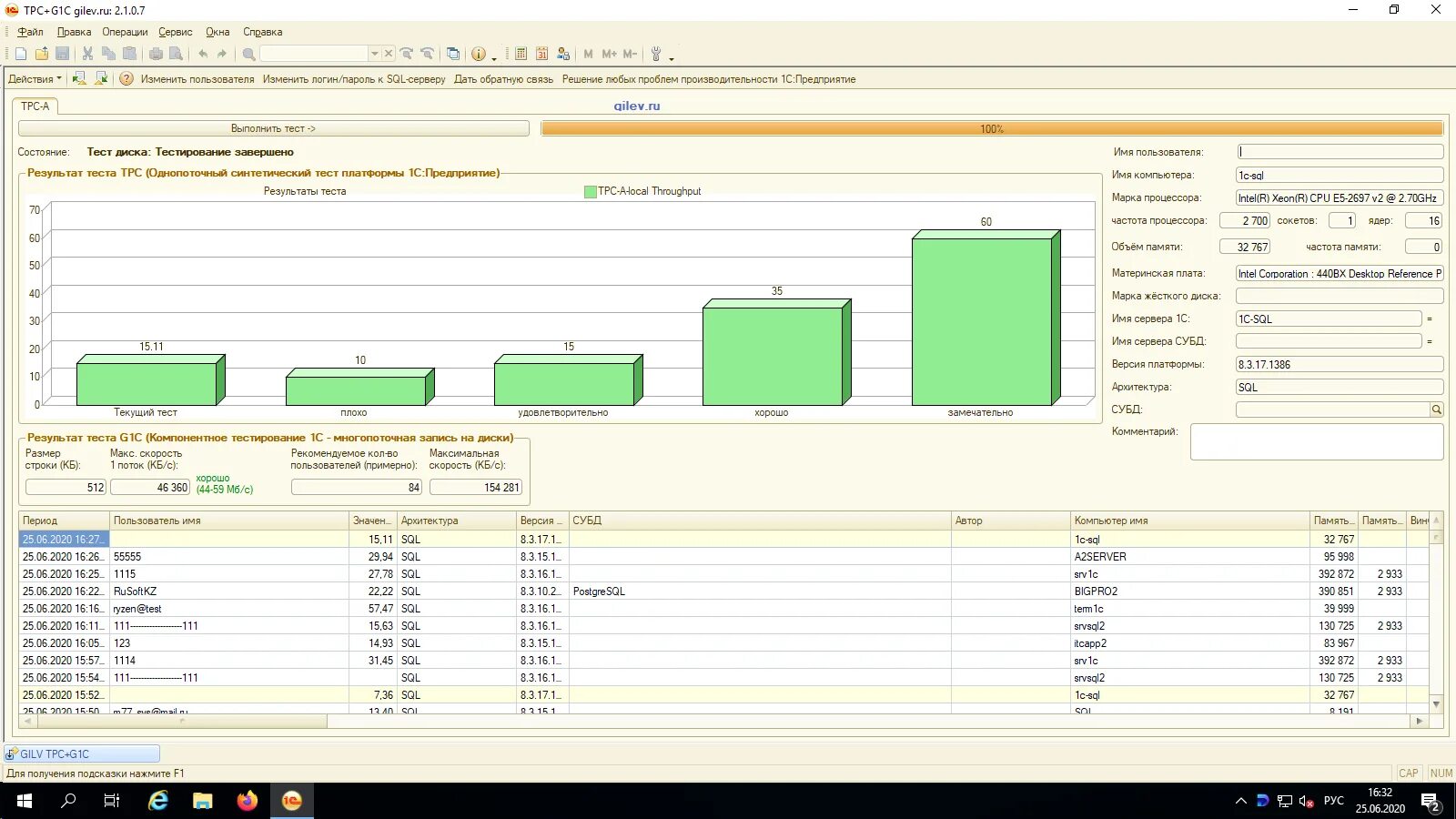Image resolution: width=1456 pixels, height=819 pixels.
Task: Click the Период column header
Action: tap(64, 521)
